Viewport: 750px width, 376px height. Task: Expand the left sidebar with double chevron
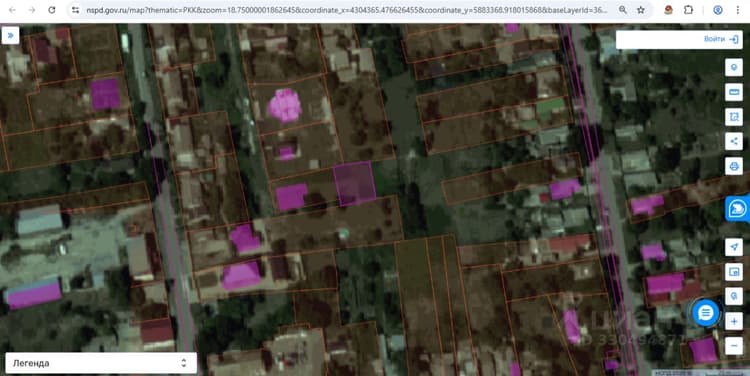click(x=10, y=35)
